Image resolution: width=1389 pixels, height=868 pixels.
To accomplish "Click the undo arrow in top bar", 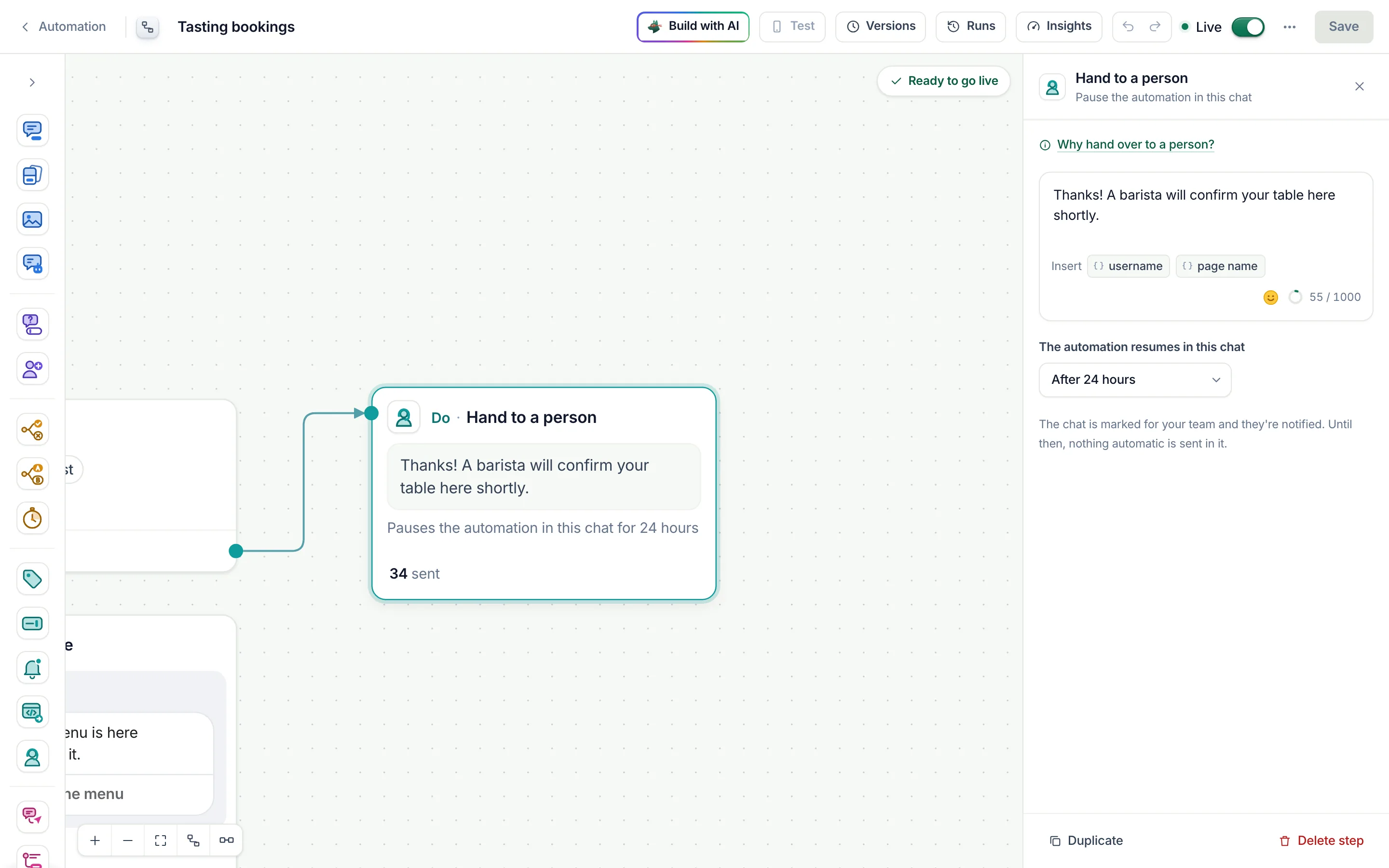I will [1128, 27].
